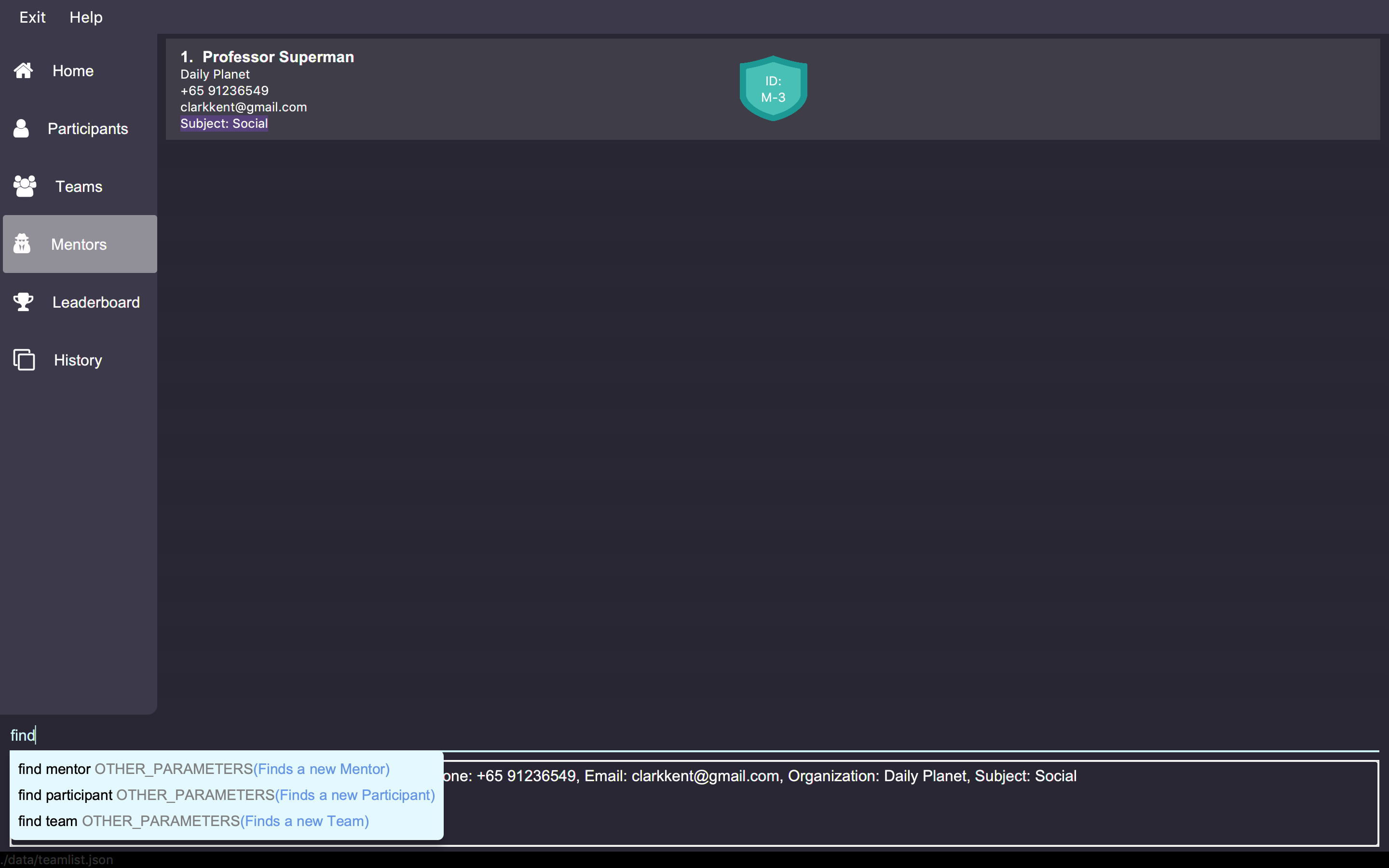1389x868 pixels.
Task: Click the Home house icon
Action: click(x=24, y=70)
